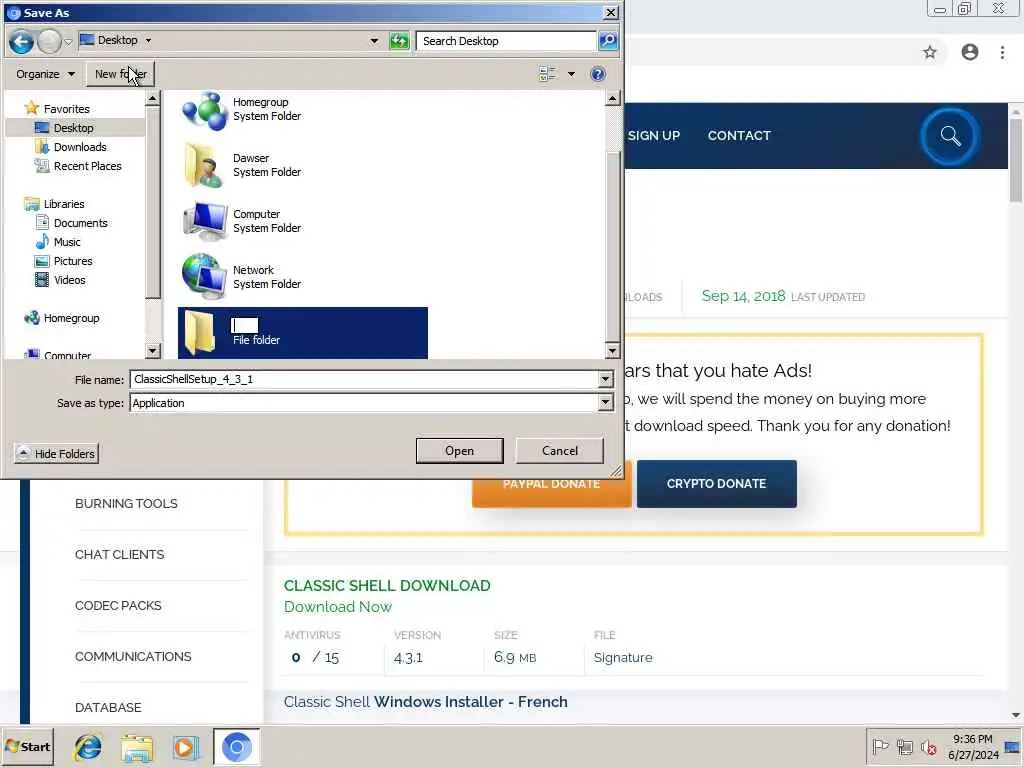
Task: Click the Download Now link
Action: 338,607
